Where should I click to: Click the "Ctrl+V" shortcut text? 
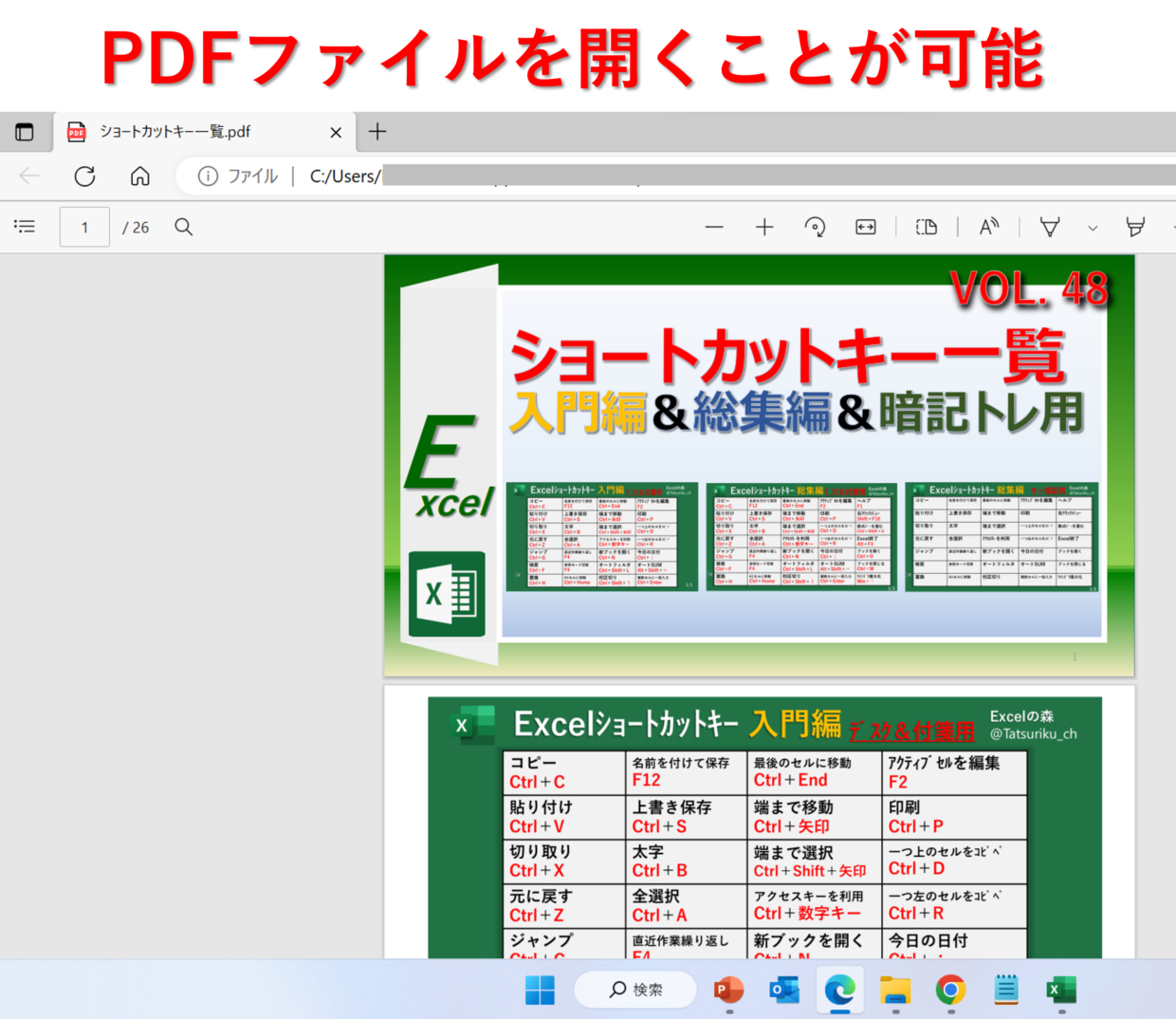coord(537,826)
